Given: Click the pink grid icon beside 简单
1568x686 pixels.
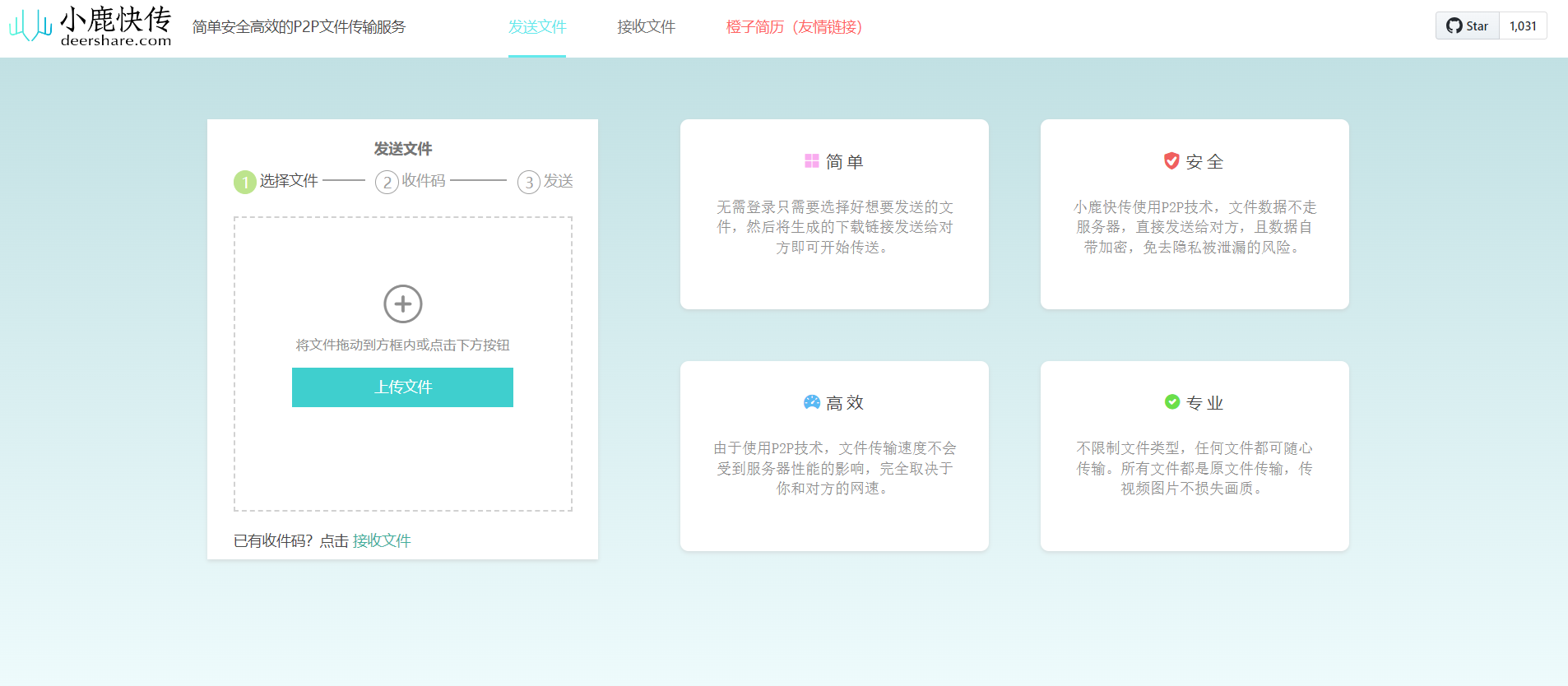Looking at the screenshot, I should (811, 161).
